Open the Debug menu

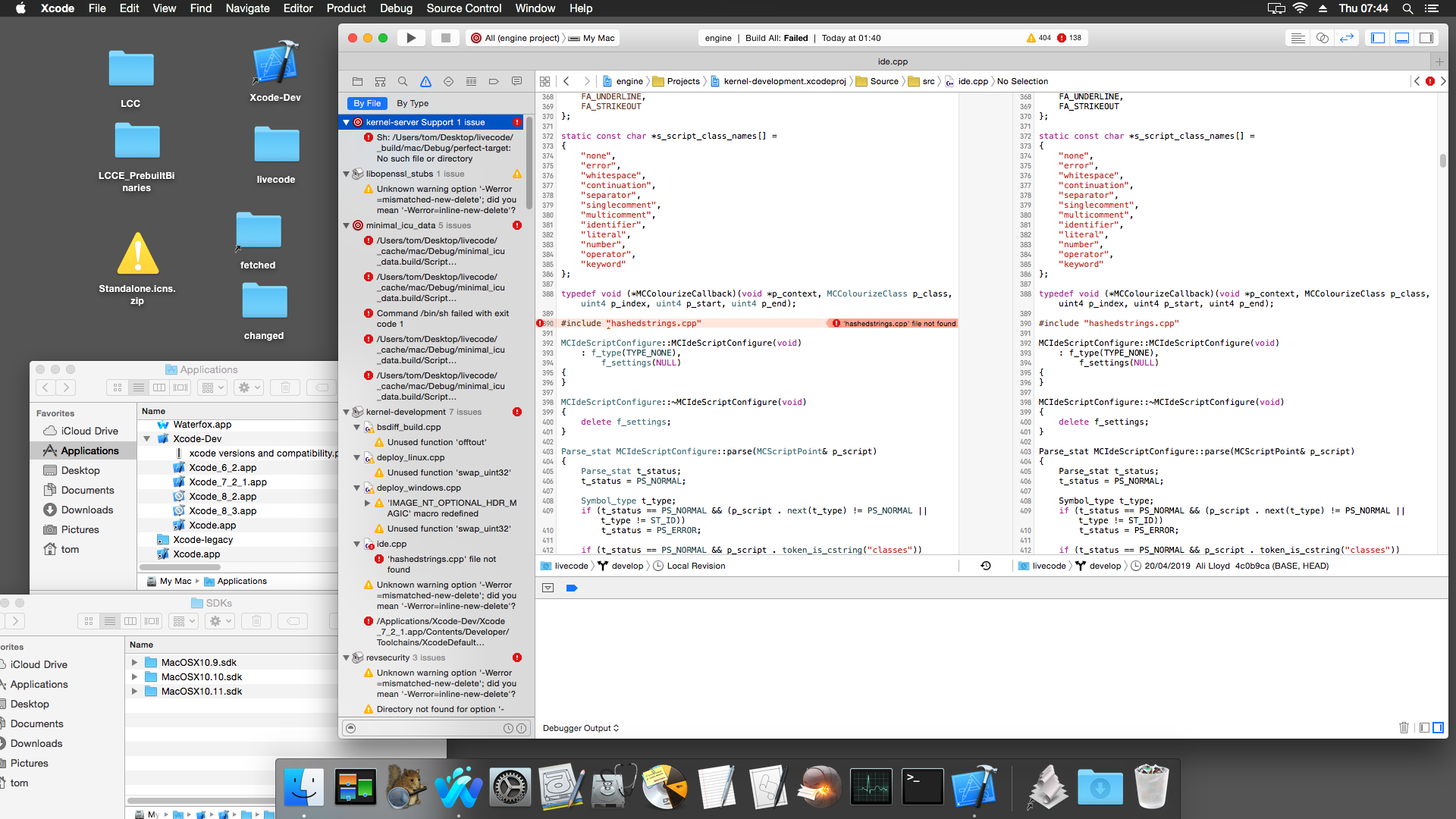[396, 8]
